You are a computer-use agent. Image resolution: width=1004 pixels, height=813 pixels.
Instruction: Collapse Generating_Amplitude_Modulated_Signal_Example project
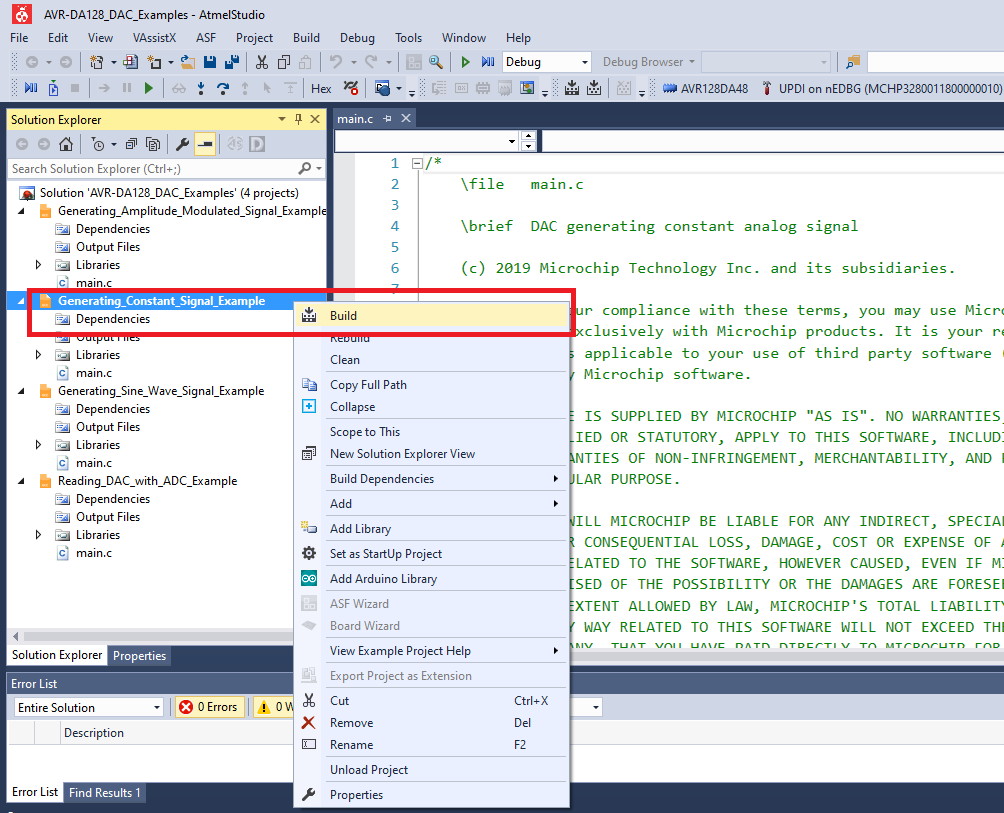pos(22,211)
